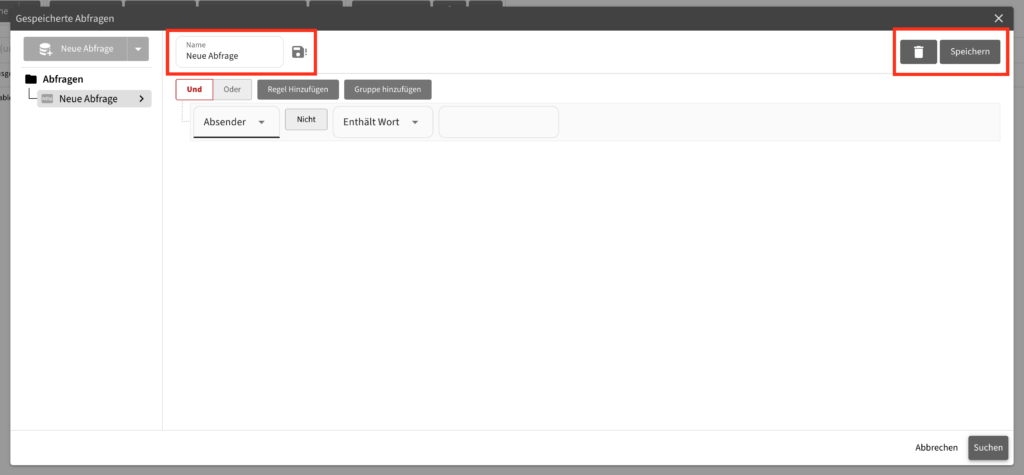Close the Gespeicherte Abfragen dialog

point(998,18)
